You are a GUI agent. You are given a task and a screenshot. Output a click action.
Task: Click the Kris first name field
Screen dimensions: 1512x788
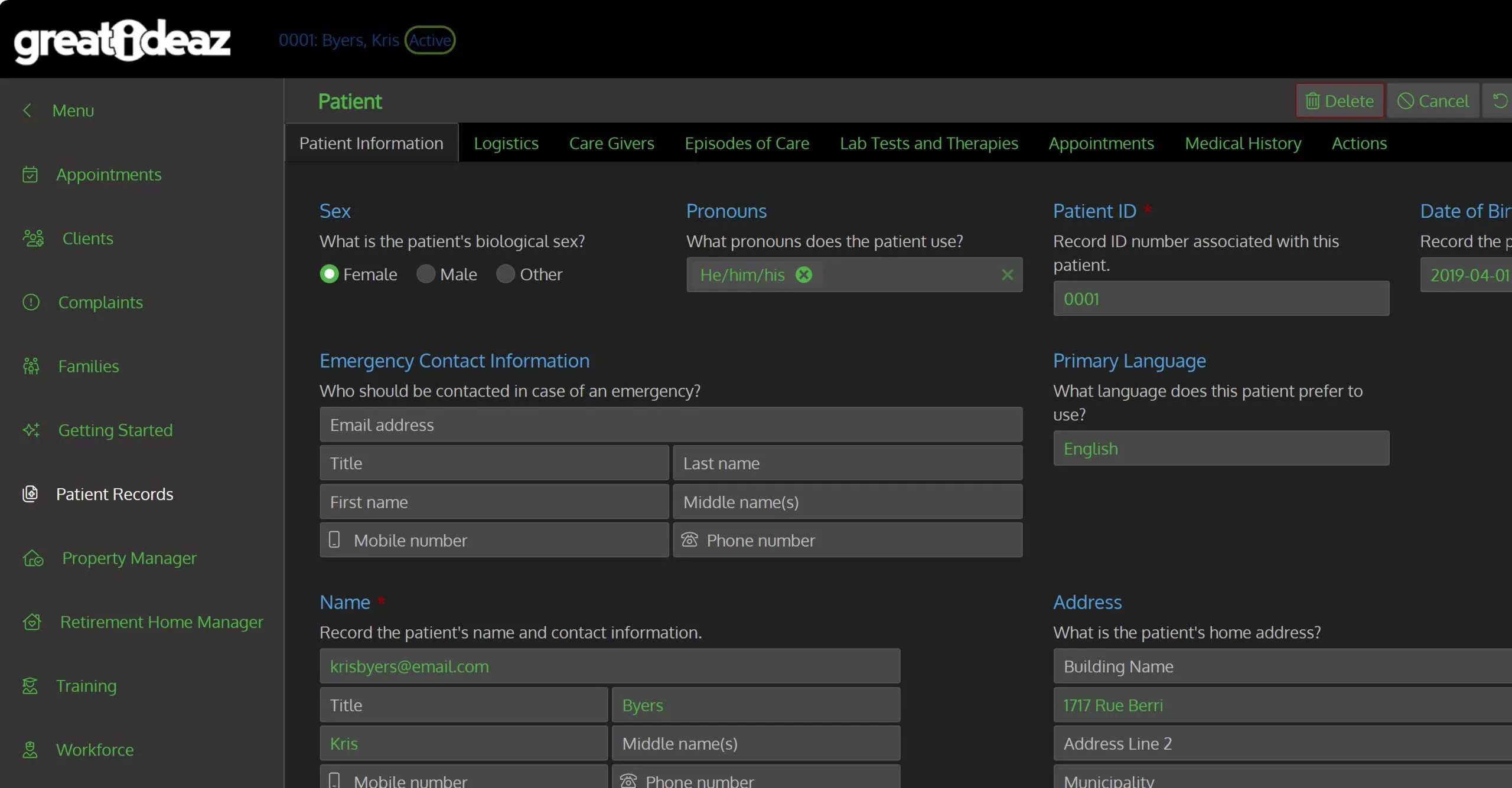(464, 744)
